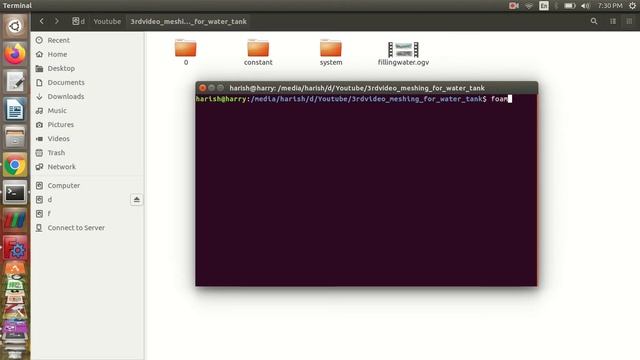Open the Ubuntu Dash search launcher
Viewport: 640px width, 360px height.
tap(15, 27)
